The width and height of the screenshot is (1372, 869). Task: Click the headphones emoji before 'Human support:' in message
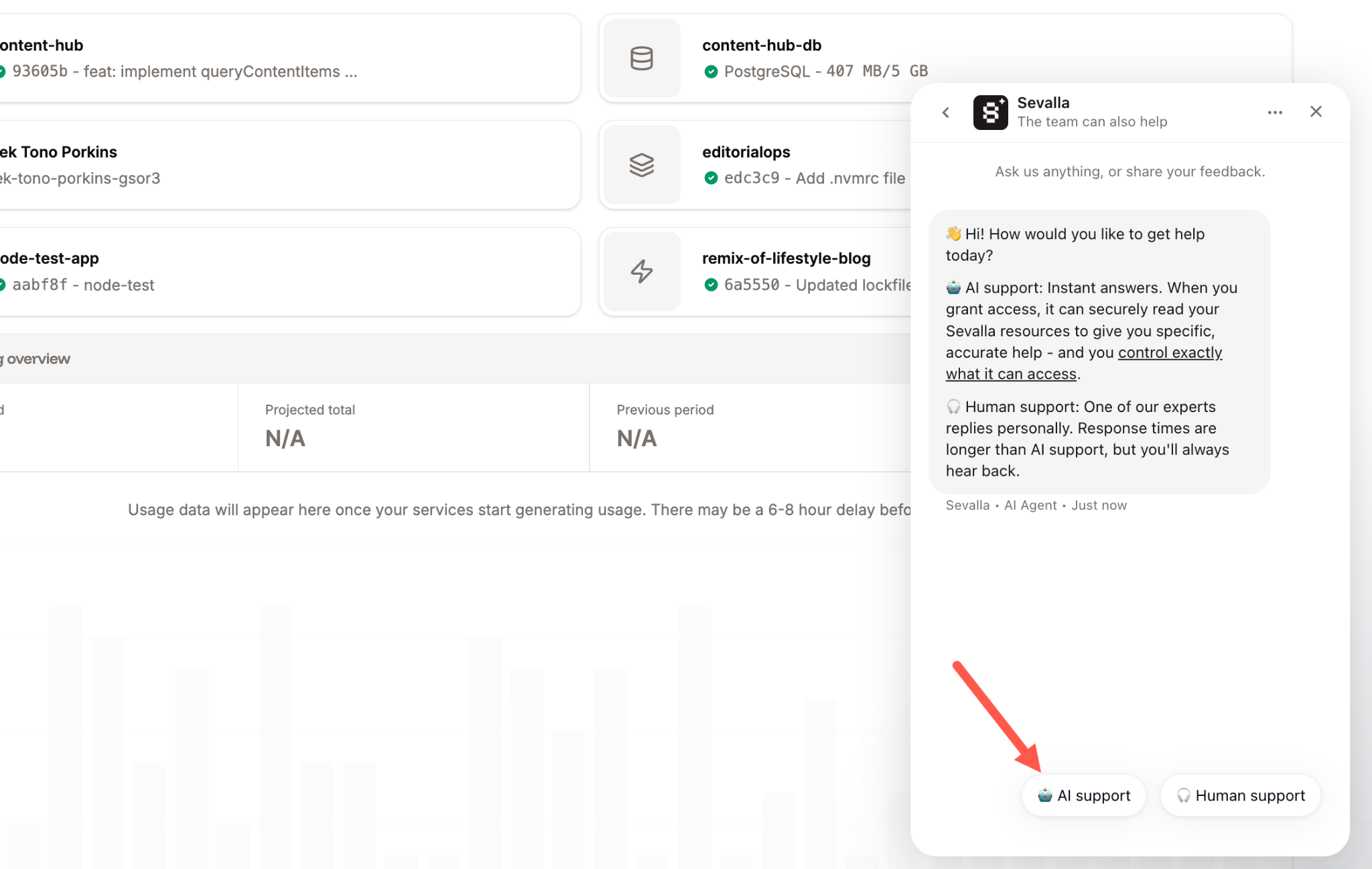[953, 407]
